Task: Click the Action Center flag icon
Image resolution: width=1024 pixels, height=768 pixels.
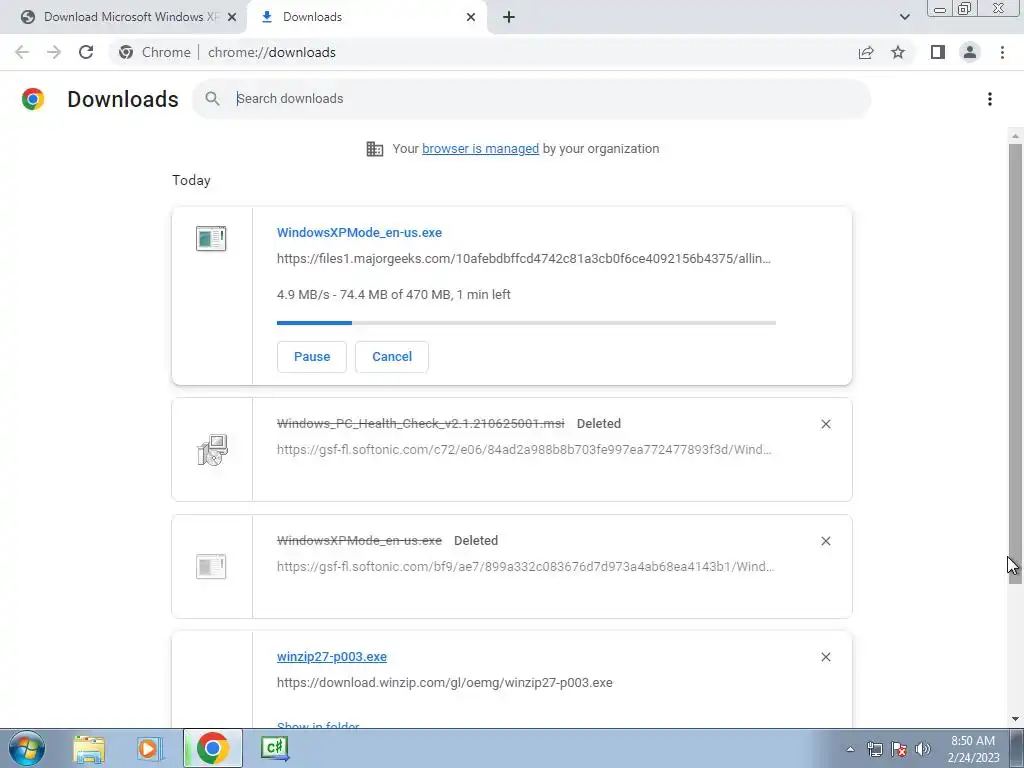Action: pyautogui.click(x=899, y=749)
